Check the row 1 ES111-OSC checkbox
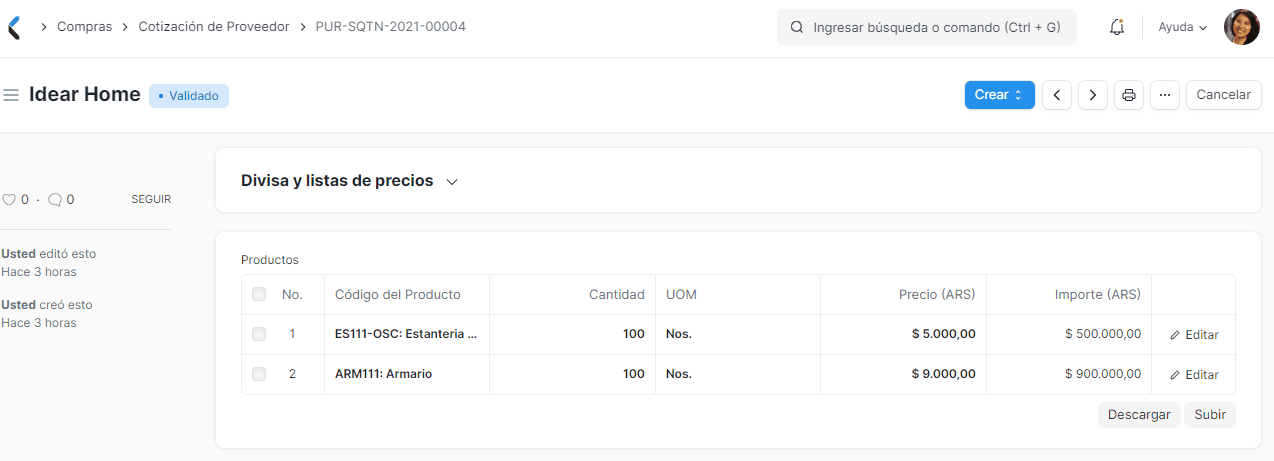The width and height of the screenshot is (1274, 461). [259, 334]
